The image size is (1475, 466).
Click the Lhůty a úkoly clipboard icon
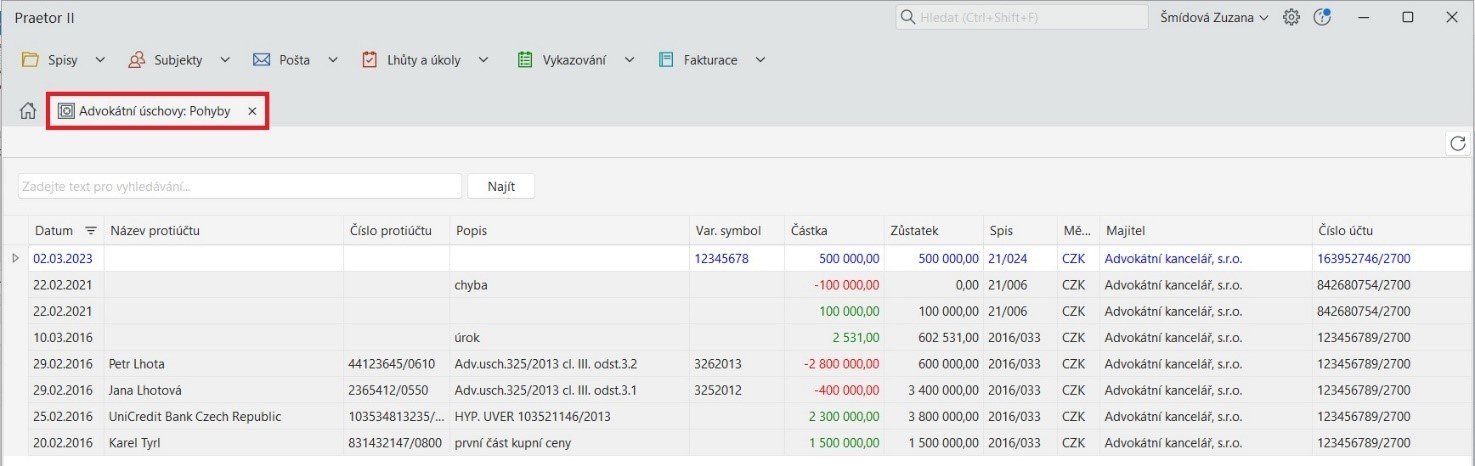pos(370,60)
